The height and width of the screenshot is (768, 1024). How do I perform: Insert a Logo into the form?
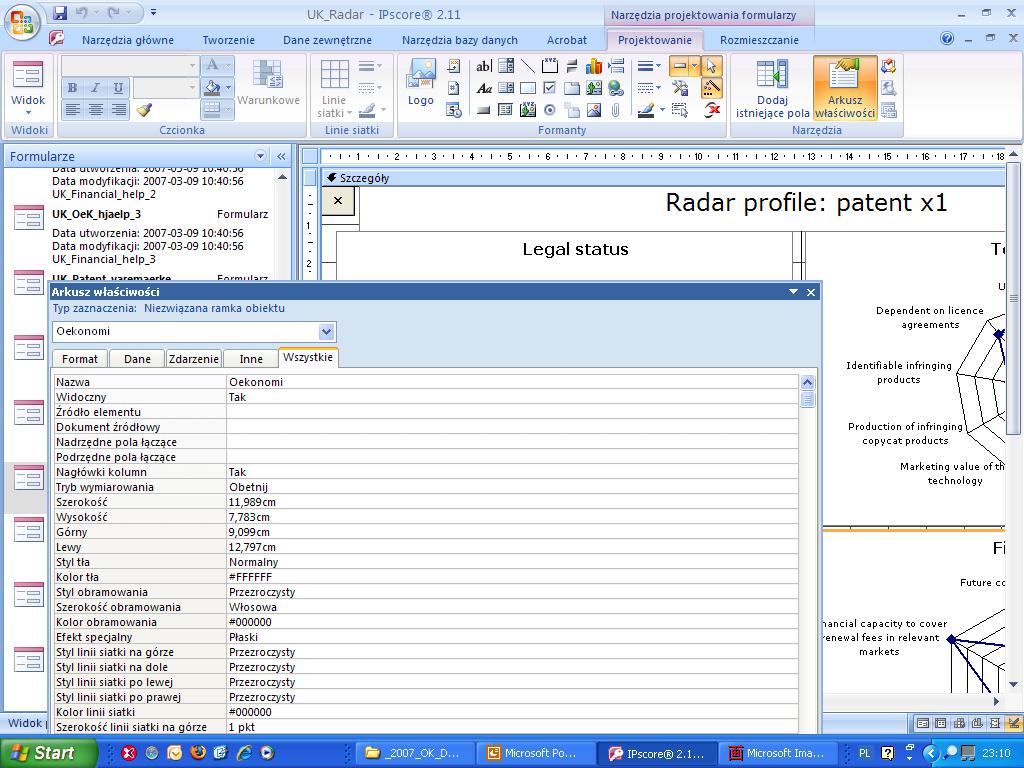pyautogui.click(x=421, y=83)
